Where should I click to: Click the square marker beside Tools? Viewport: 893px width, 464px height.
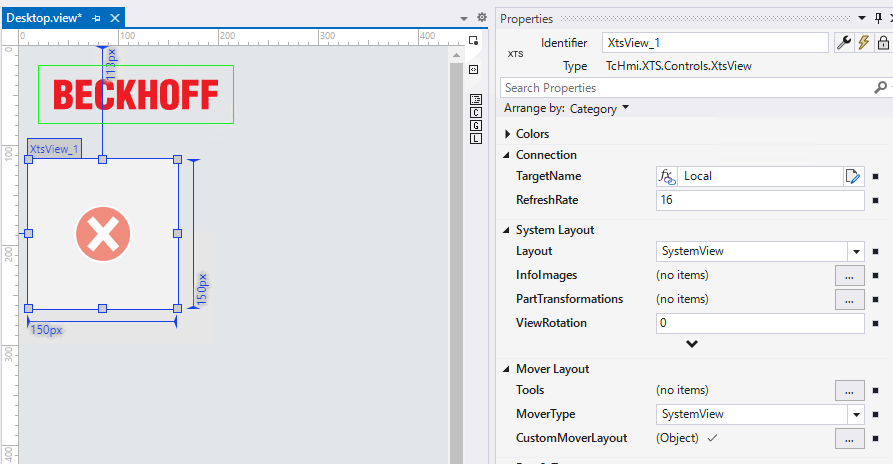pyautogui.click(x=876, y=391)
